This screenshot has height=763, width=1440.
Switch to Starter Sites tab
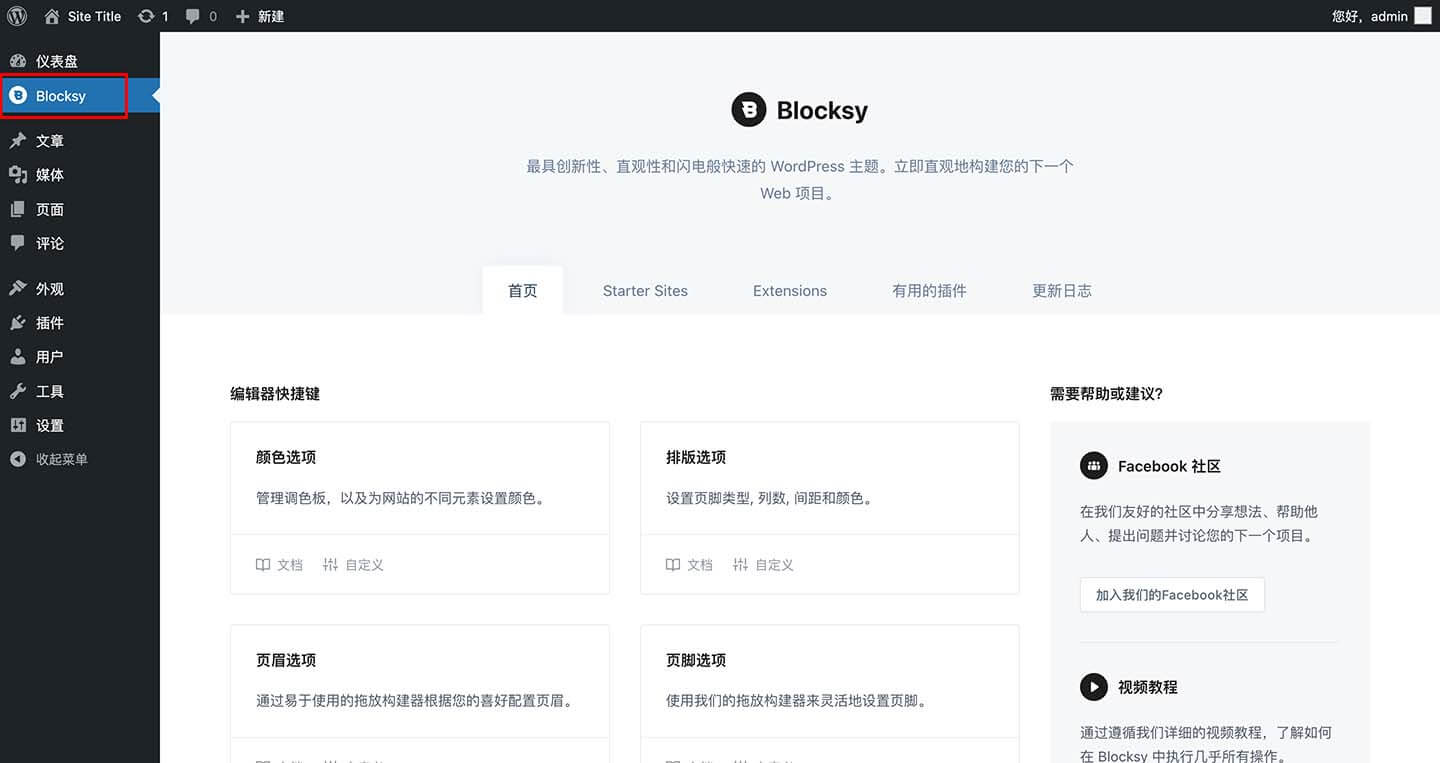point(645,291)
